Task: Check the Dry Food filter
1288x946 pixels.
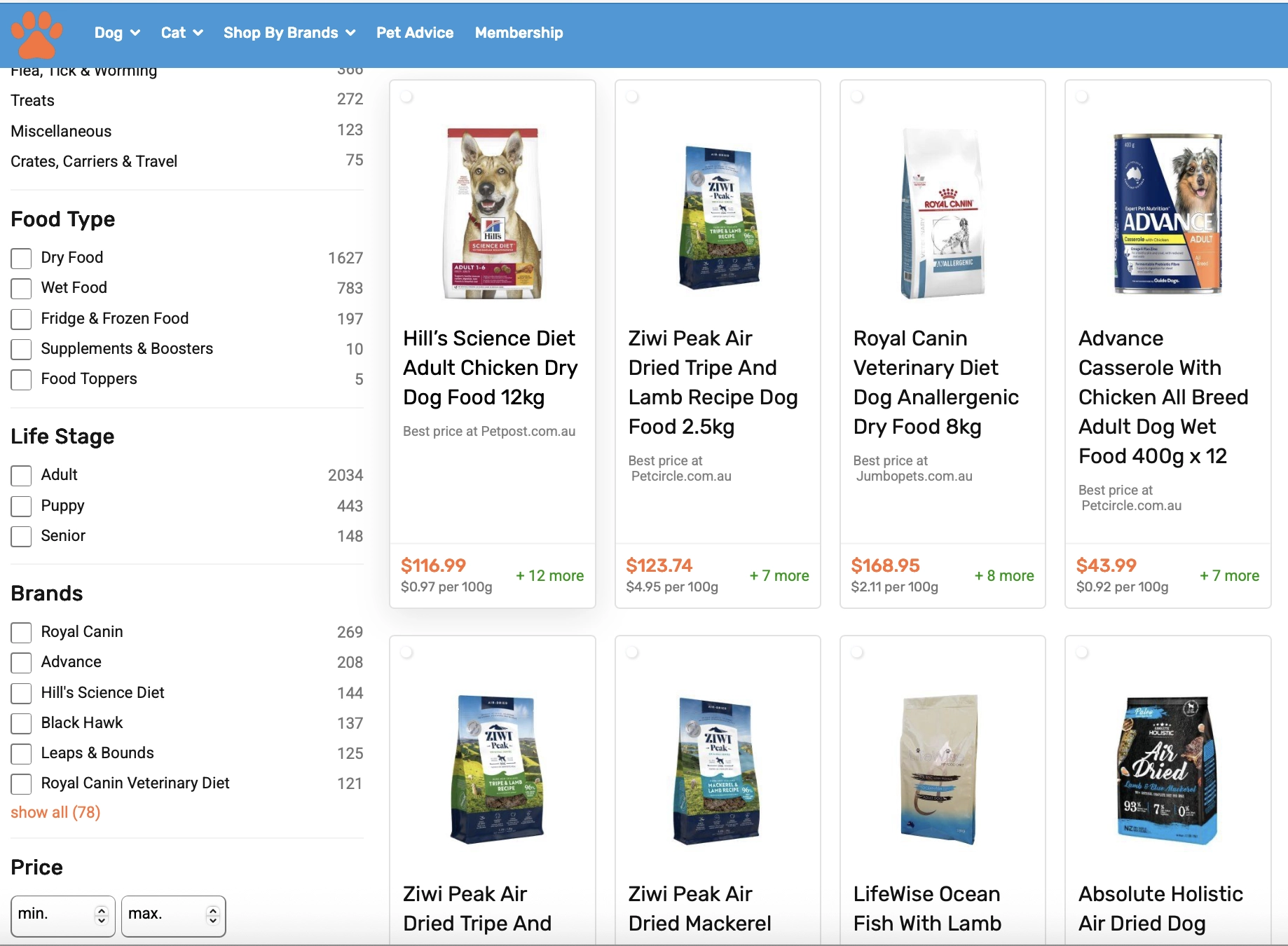Action: (22, 259)
